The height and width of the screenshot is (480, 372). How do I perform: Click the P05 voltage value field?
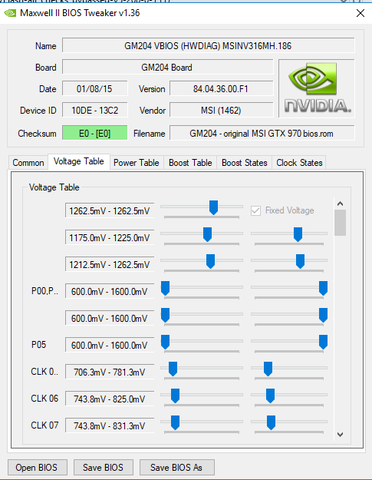110,345
